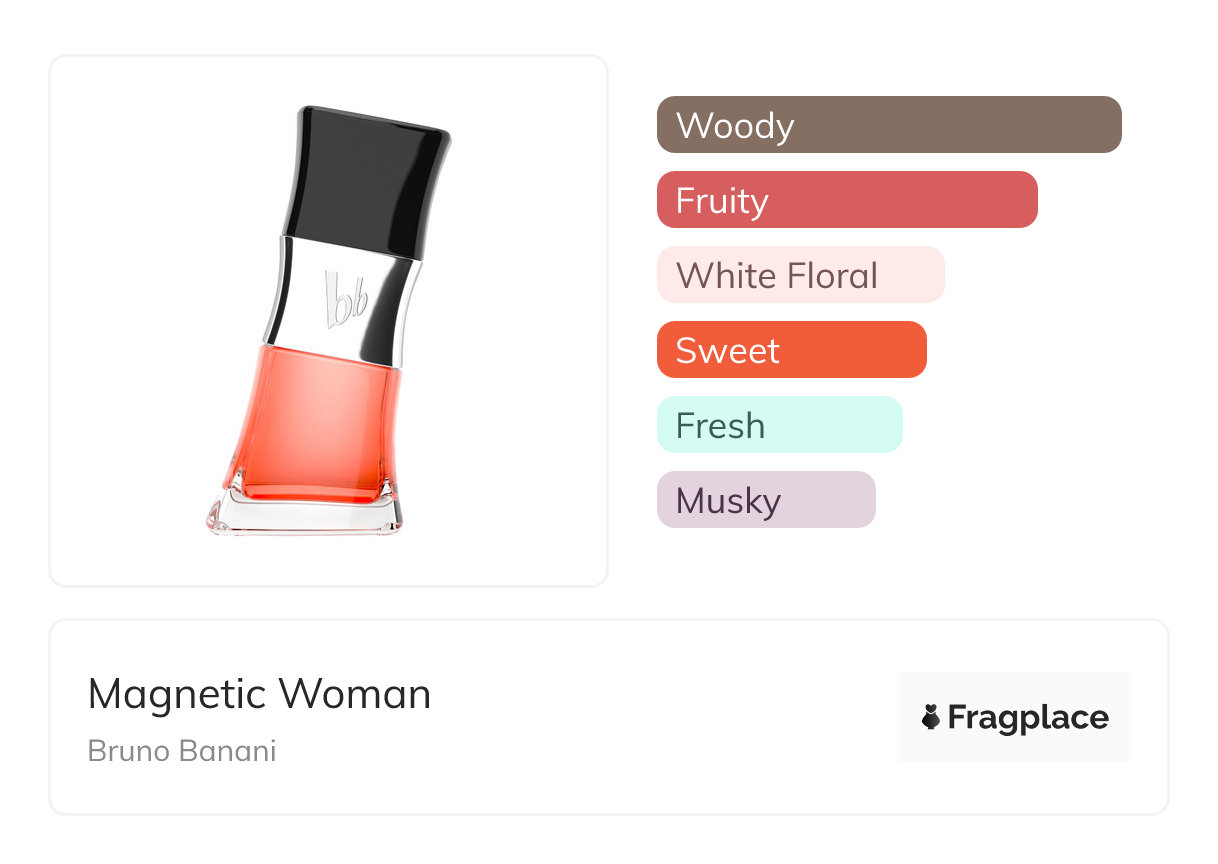Select the Fresh accord bar
Image resolution: width=1218 pixels, height=864 pixels.
pyautogui.click(x=780, y=425)
